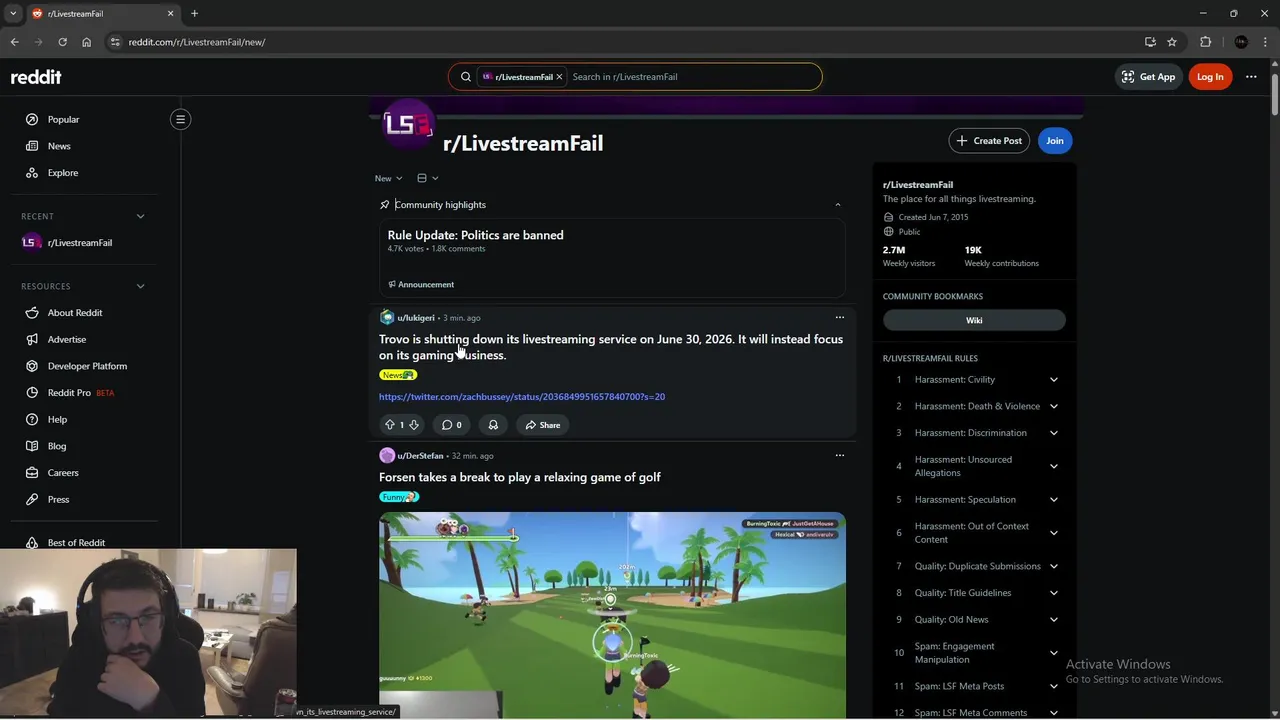The height and width of the screenshot is (720, 1280).
Task: Open About Reddit link
Action: 74,313
